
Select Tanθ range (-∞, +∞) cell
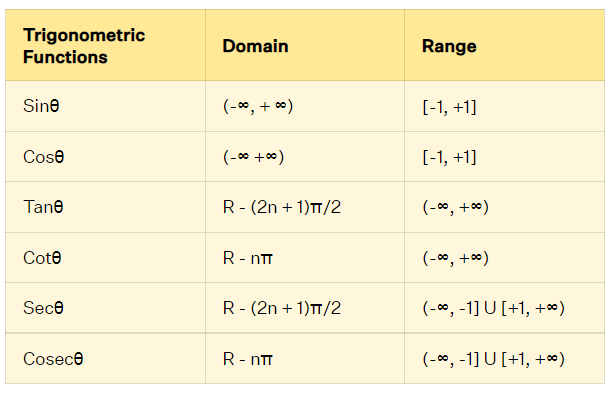[x=504, y=207]
